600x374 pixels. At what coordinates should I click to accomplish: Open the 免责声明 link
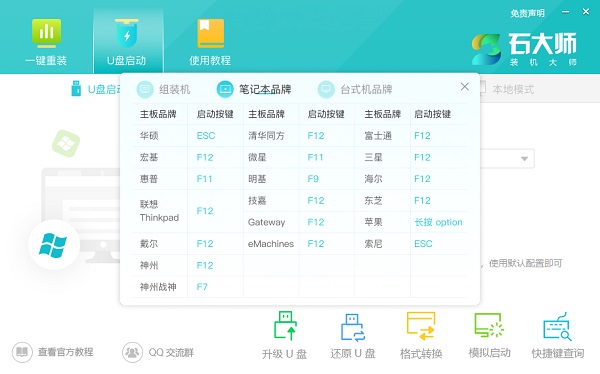[x=527, y=13]
